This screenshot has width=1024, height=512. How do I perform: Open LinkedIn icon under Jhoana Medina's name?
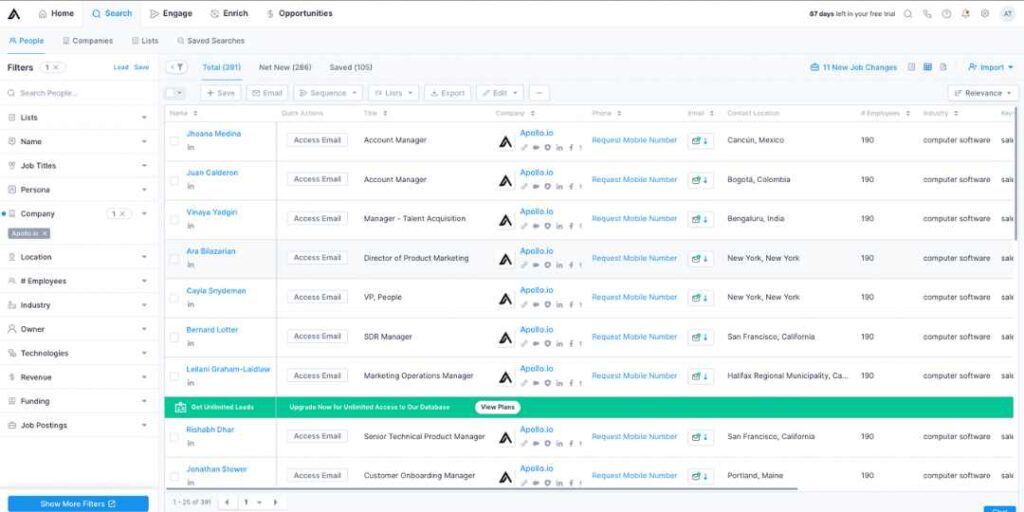coord(191,147)
